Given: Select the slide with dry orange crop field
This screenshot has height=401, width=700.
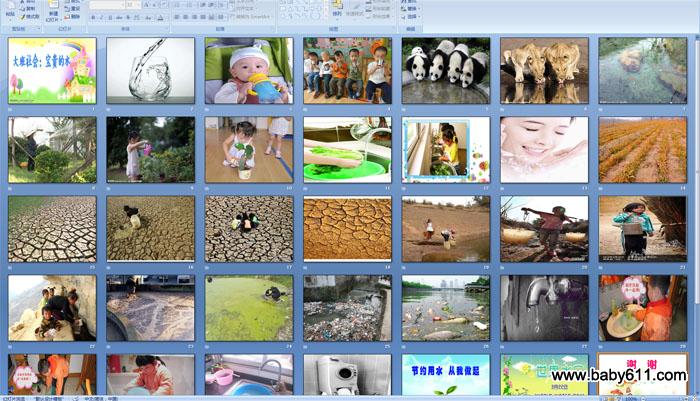Looking at the screenshot, I should pyautogui.click(x=643, y=150).
